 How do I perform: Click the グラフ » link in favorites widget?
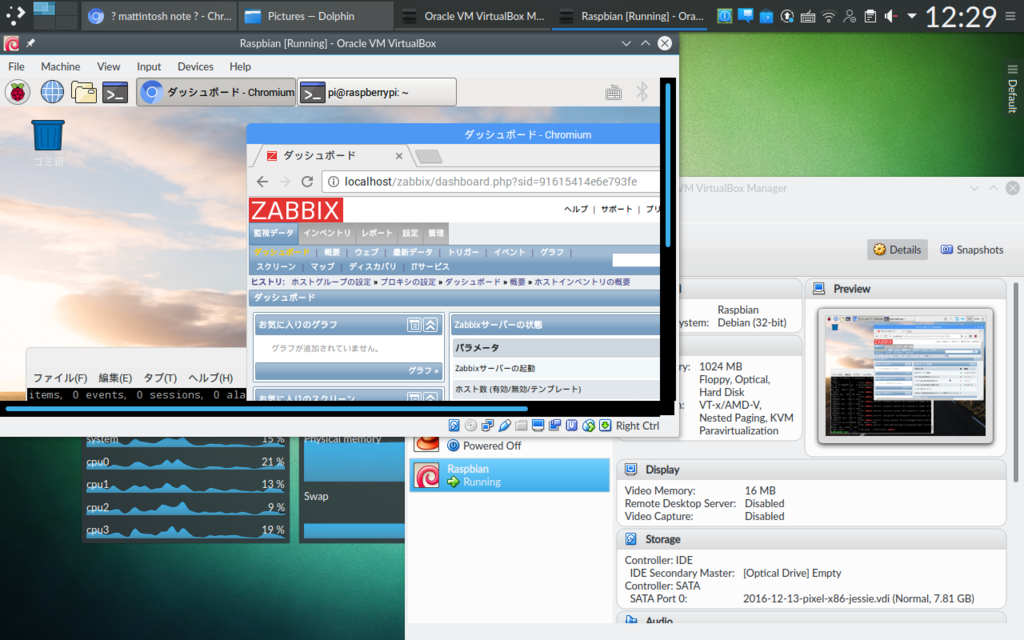coord(423,370)
